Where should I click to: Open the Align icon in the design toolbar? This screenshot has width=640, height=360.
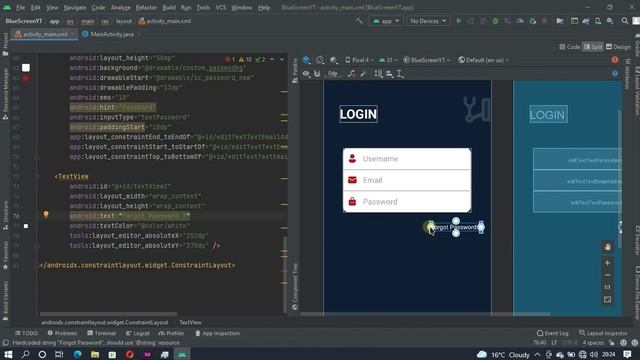click(389, 74)
